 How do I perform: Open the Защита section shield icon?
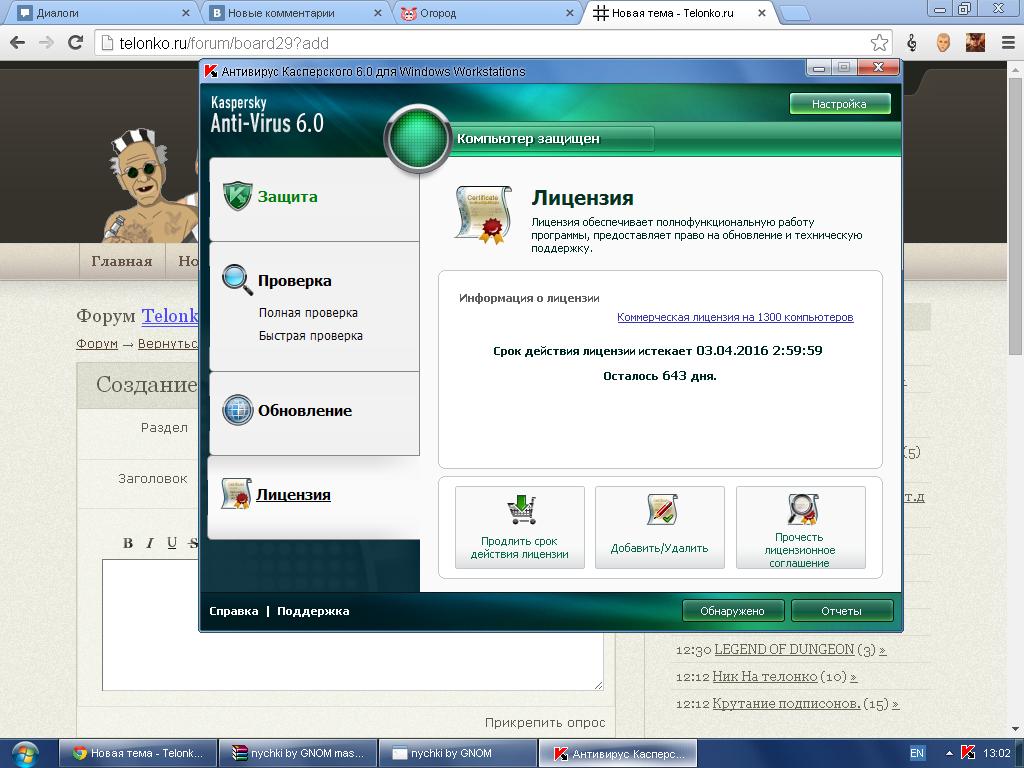(x=237, y=195)
